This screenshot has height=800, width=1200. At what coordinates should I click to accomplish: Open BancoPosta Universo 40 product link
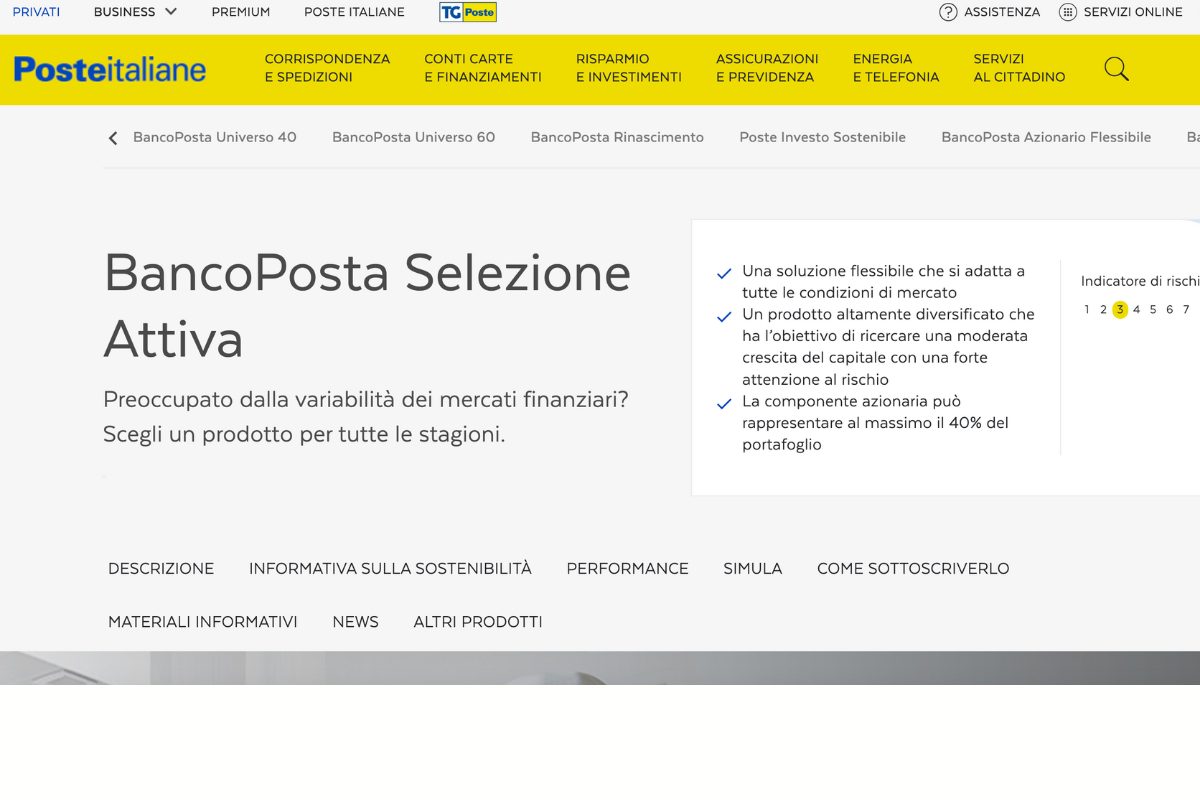[x=214, y=137]
